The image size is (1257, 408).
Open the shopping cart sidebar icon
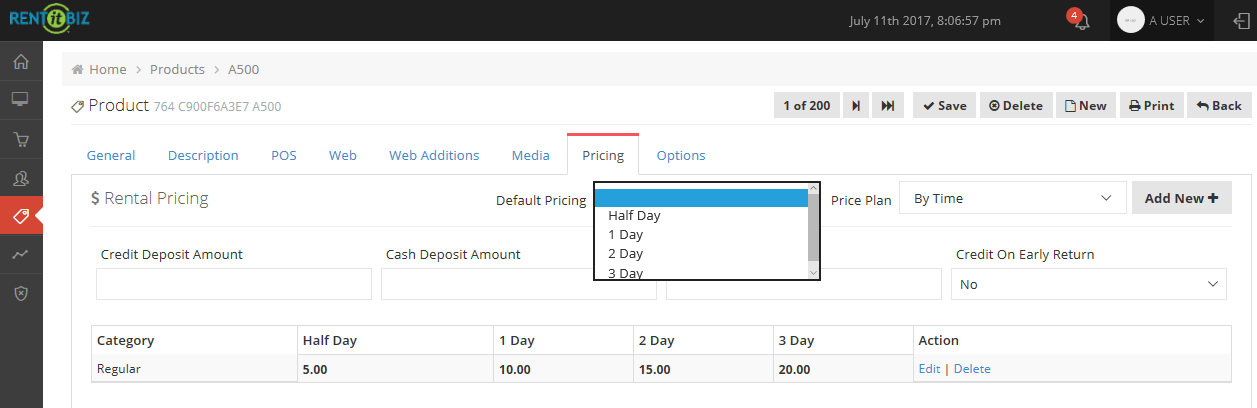click(20, 139)
